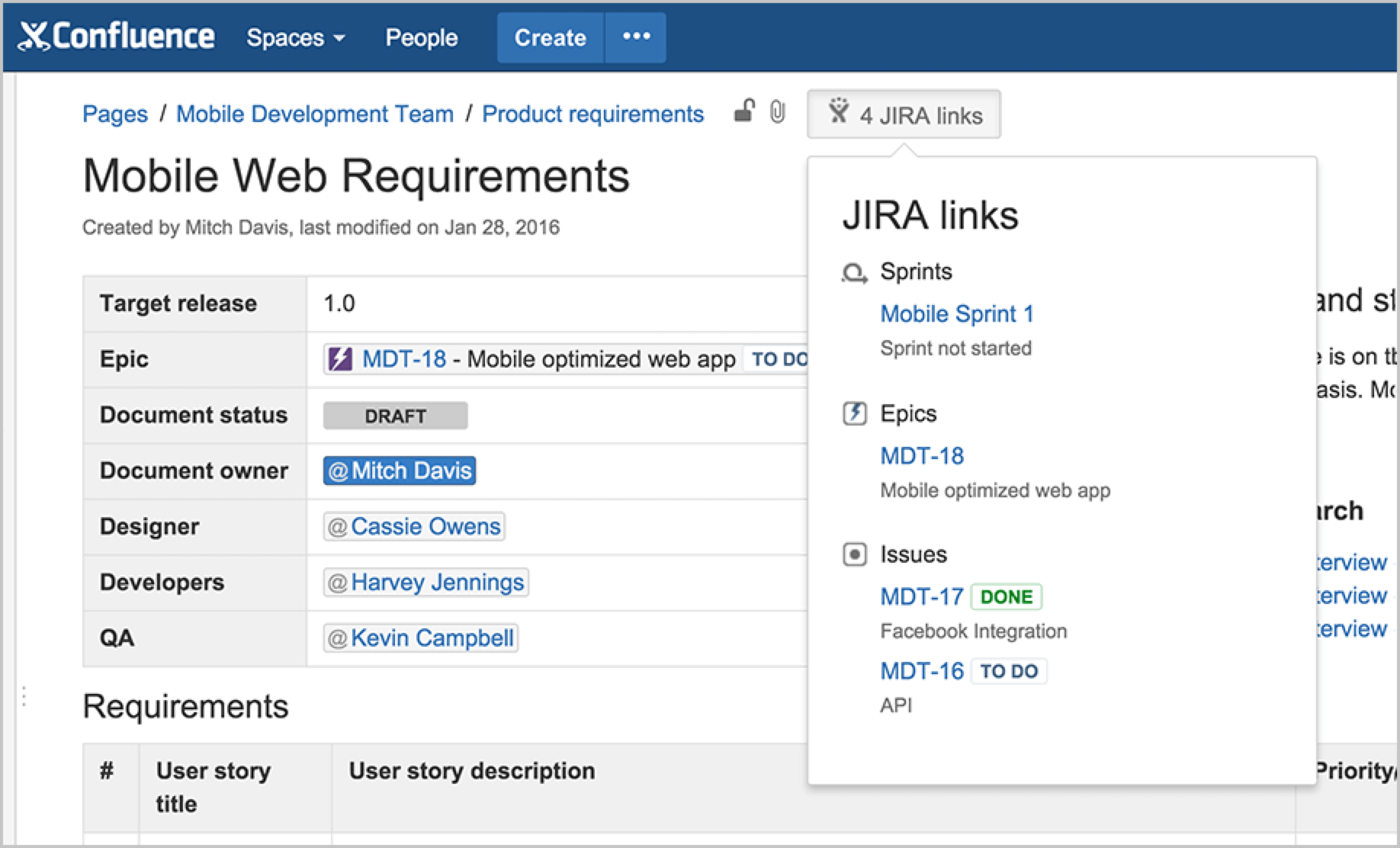This screenshot has width=1400, height=848.
Task: Click 'Sprint not started' status text
Action: [955, 349]
